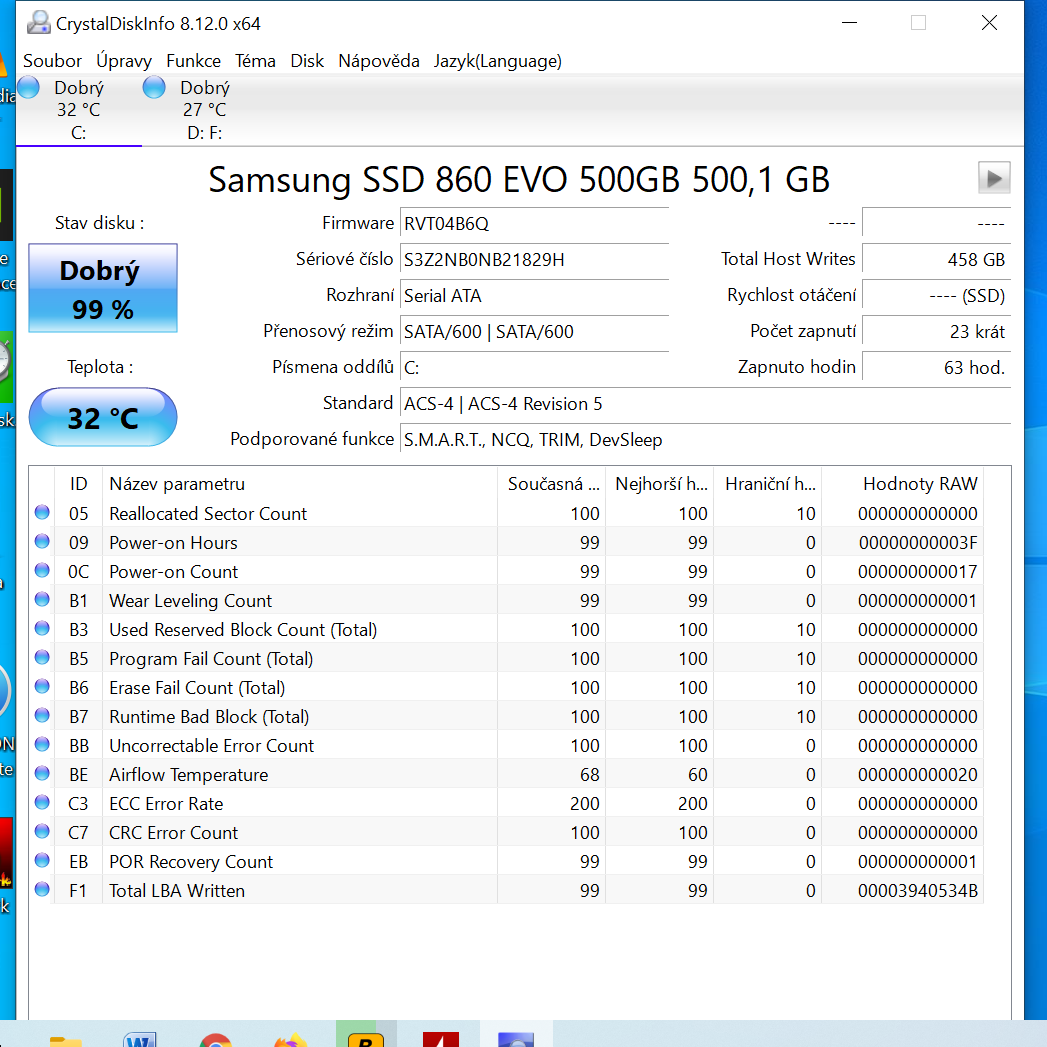The width and height of the screenshot is (1047, 1047).
Task: Click the status orb next to Total LBA Written
Action: click(x=42, y=890)
